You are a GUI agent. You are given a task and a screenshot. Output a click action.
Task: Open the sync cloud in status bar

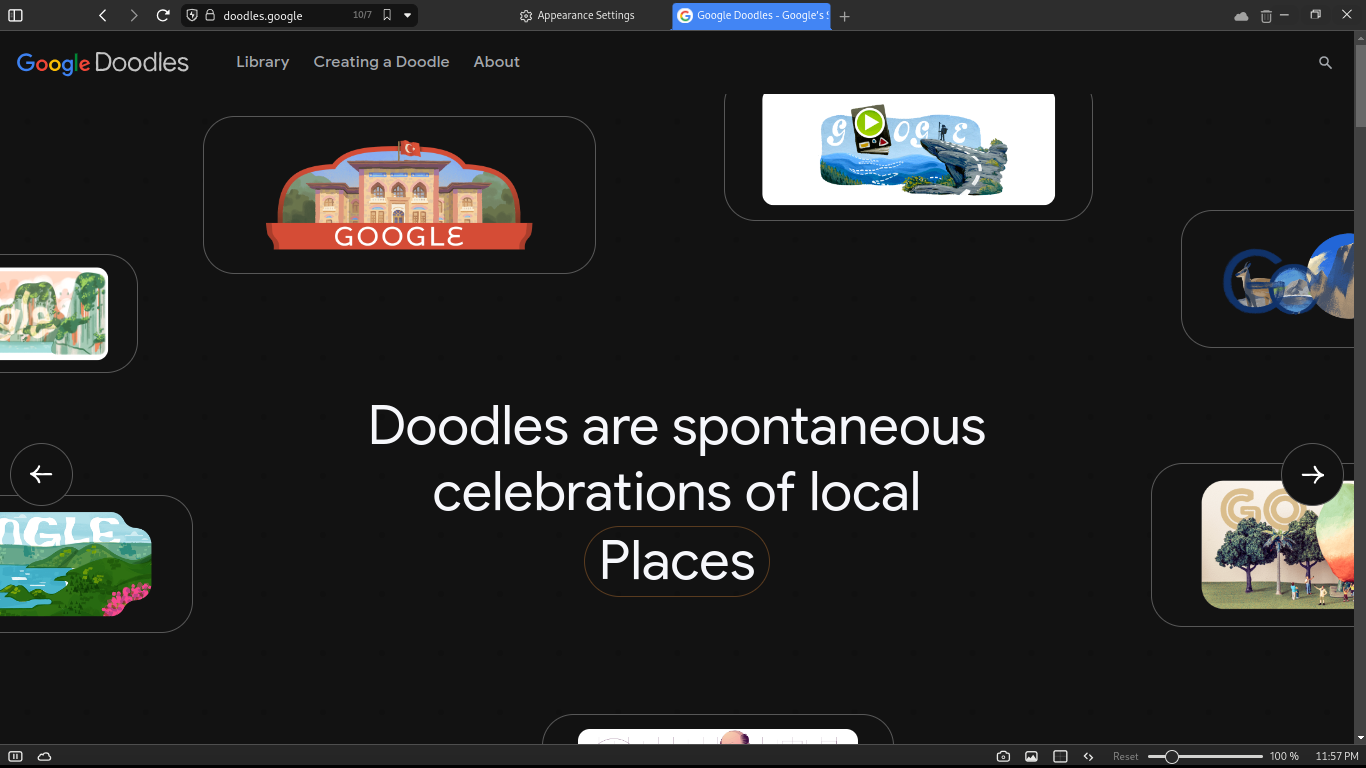coord(44,756)
